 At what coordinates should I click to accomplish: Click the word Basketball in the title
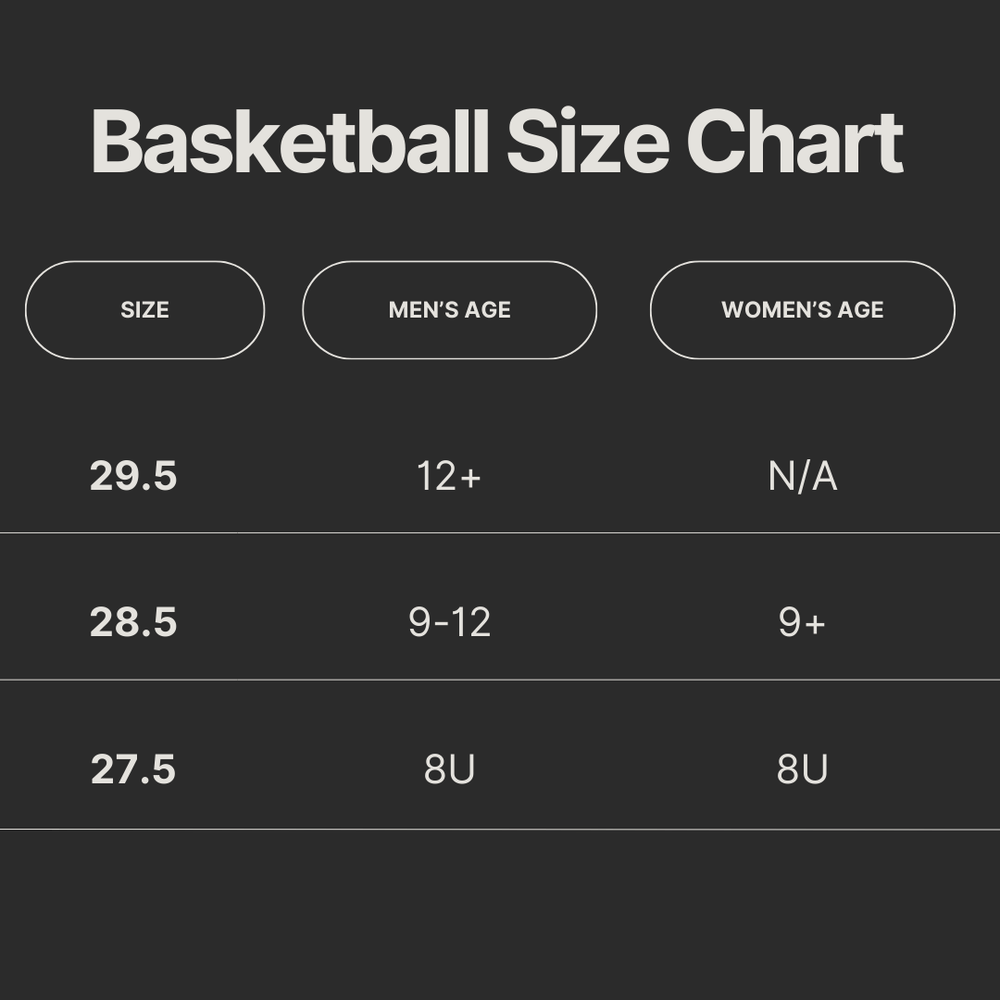point(290,143)
